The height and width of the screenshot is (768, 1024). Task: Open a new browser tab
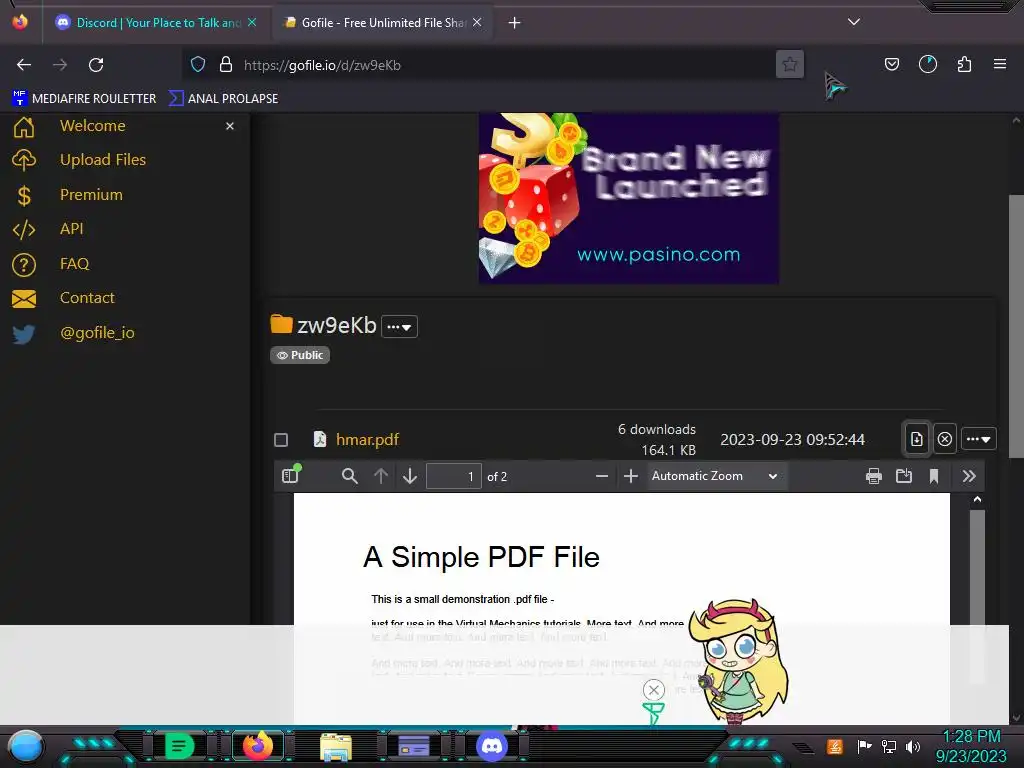515,23
